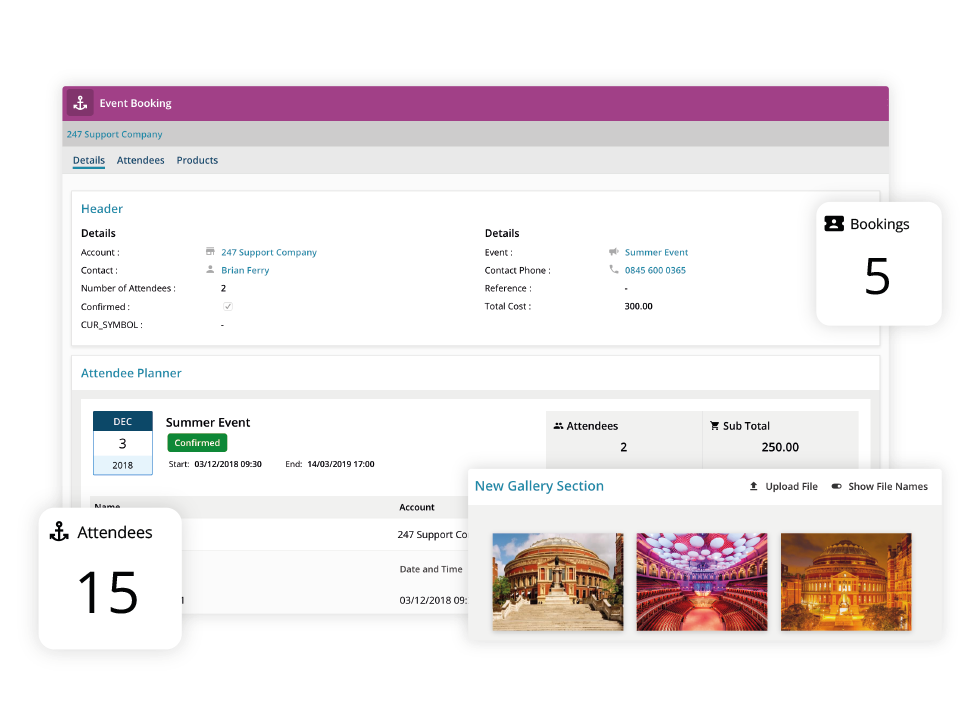Click the person icon beside Brian Ferry
The height and width of the screenshot is (720, 960).
point(210,269)
